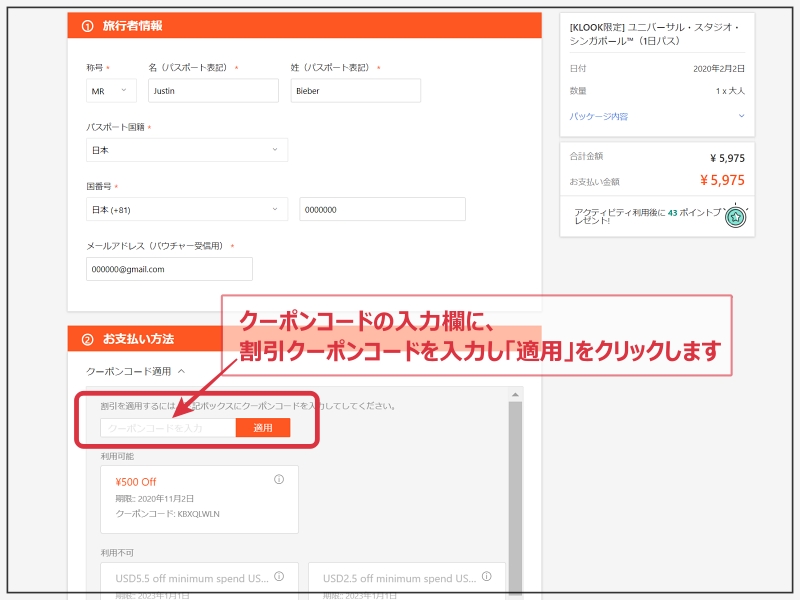Click the phone number field 0000000
This screenshot has height=600, width=800.
[x=382, y=209]
